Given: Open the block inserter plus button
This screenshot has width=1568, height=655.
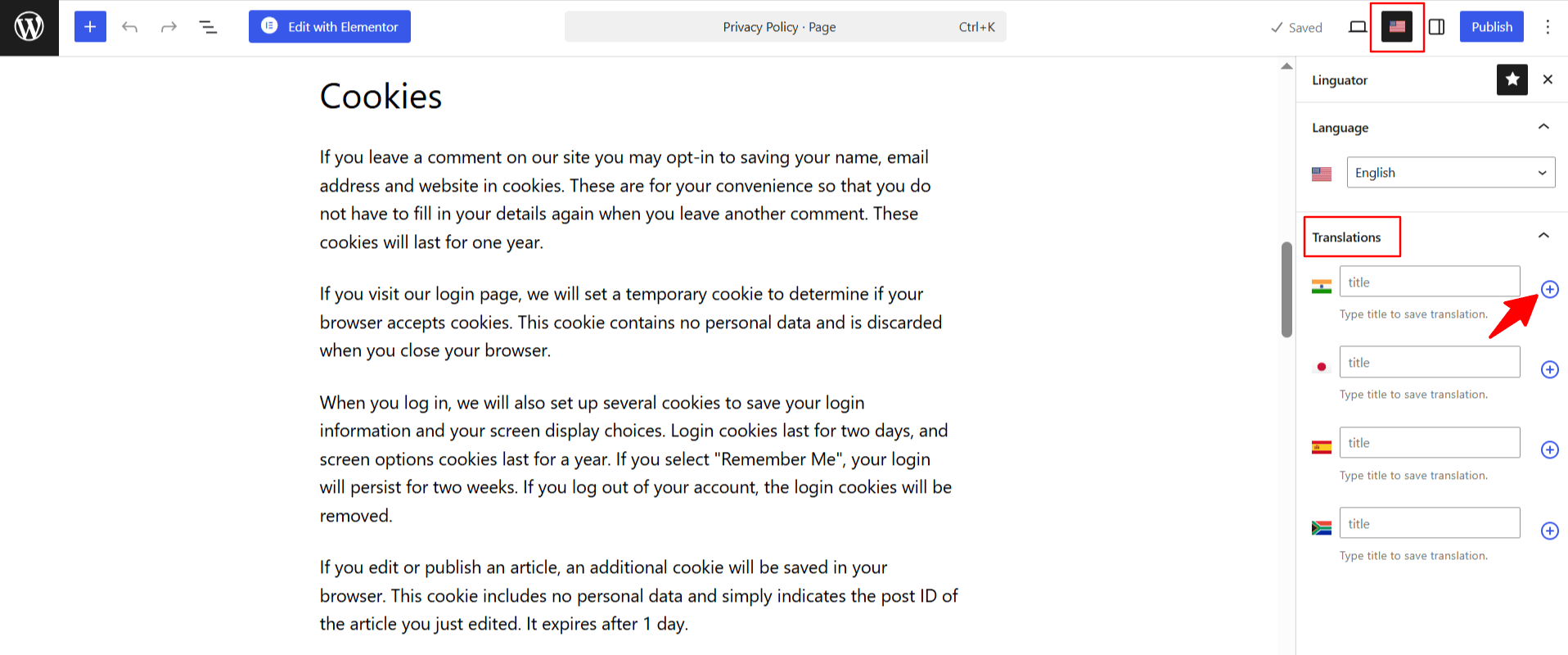Looking at the screenshot, I should tap(90, 27).
